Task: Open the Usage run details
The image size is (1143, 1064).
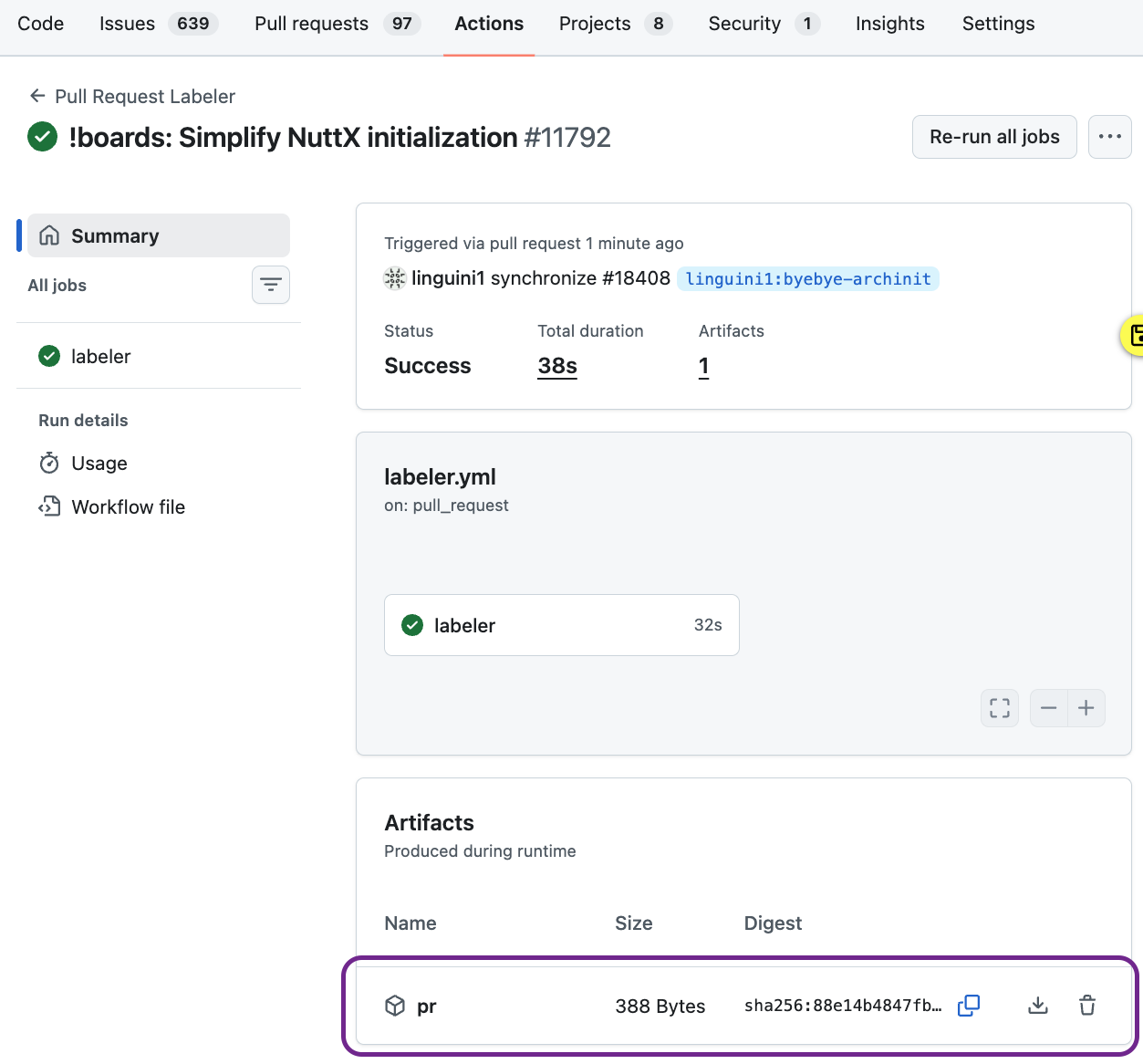Action: pyautogui.click(x=99, y=463)
